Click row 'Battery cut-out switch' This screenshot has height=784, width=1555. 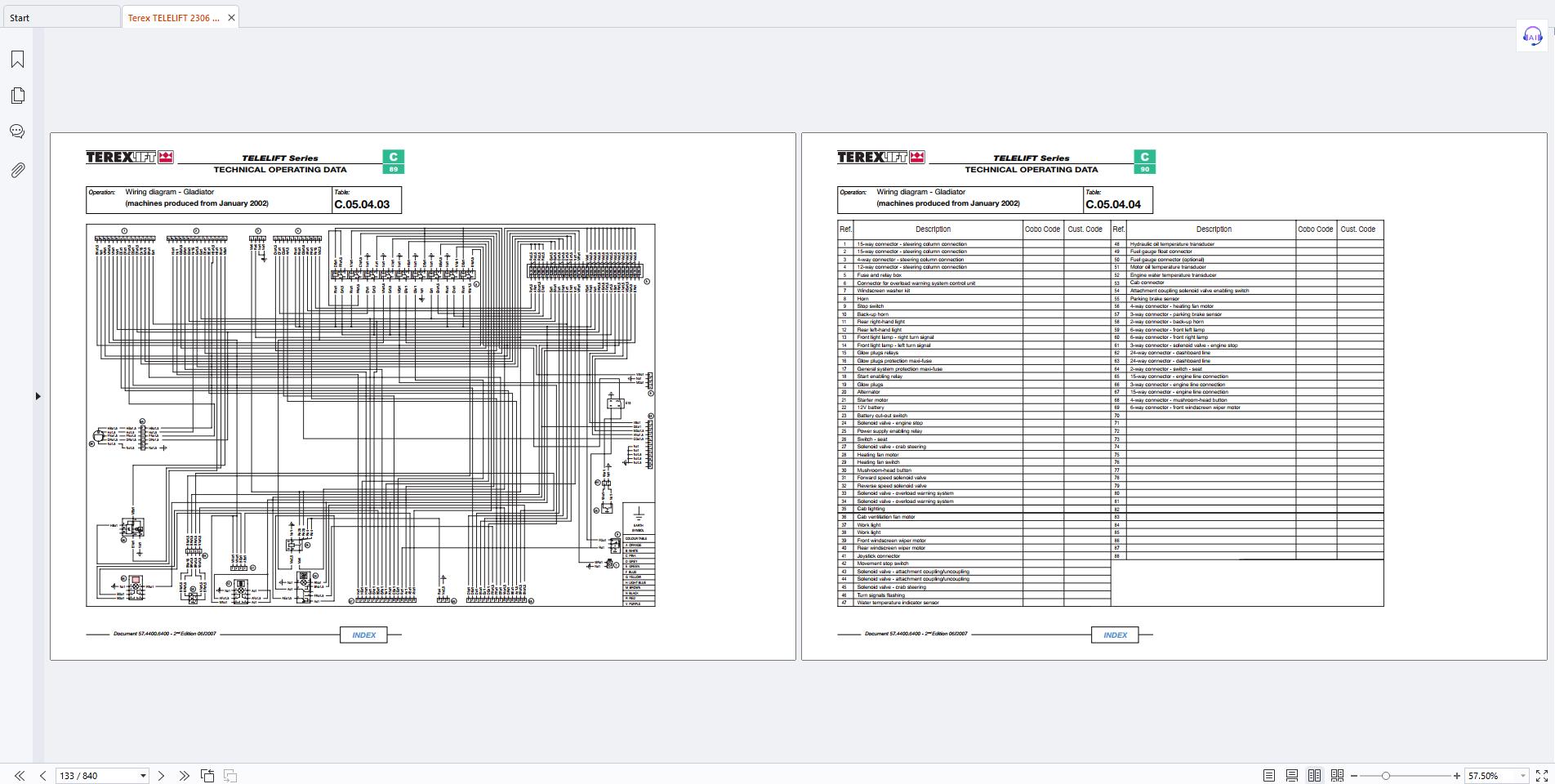point(974,416)
